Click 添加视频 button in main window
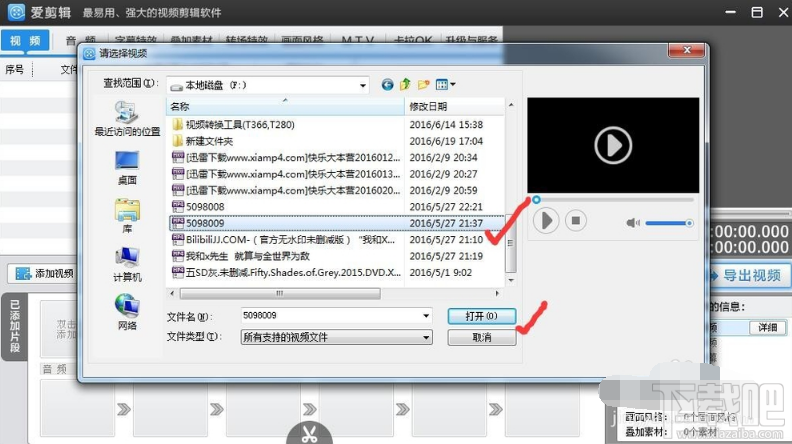 (x=44, y=274)
